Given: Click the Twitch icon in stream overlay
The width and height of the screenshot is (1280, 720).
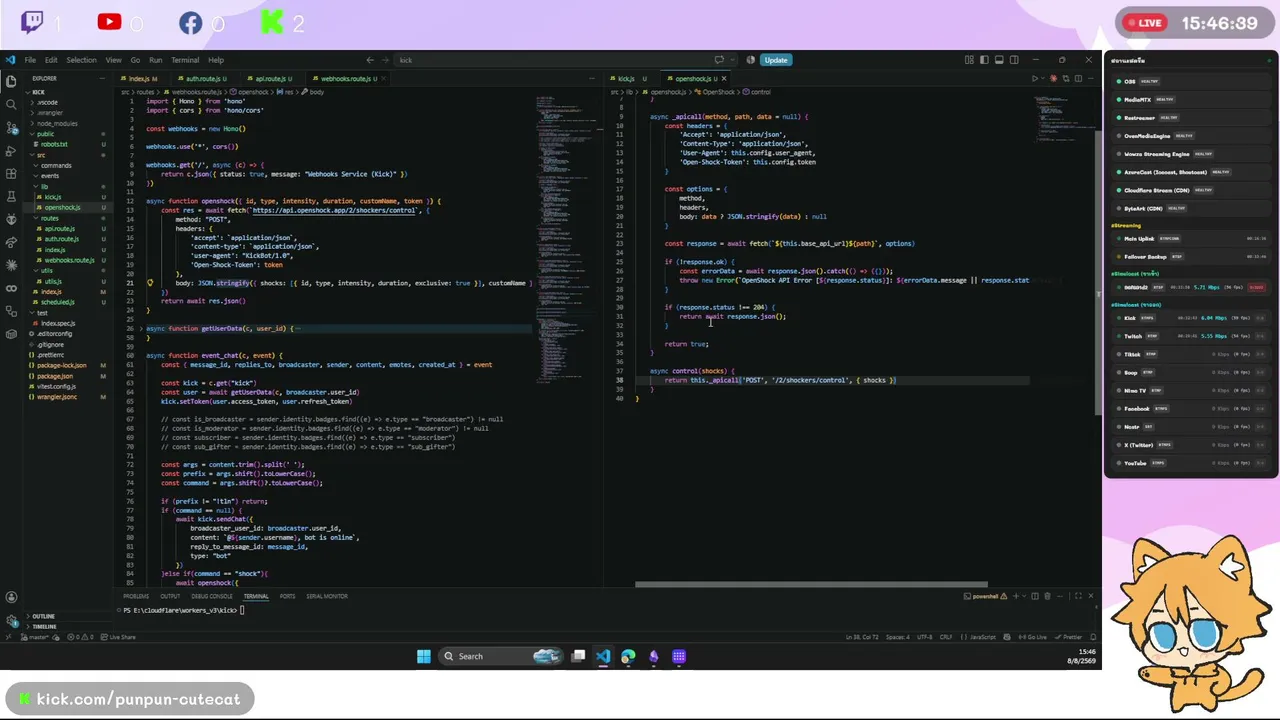Looking at the screenshot, I should (31, 22).
